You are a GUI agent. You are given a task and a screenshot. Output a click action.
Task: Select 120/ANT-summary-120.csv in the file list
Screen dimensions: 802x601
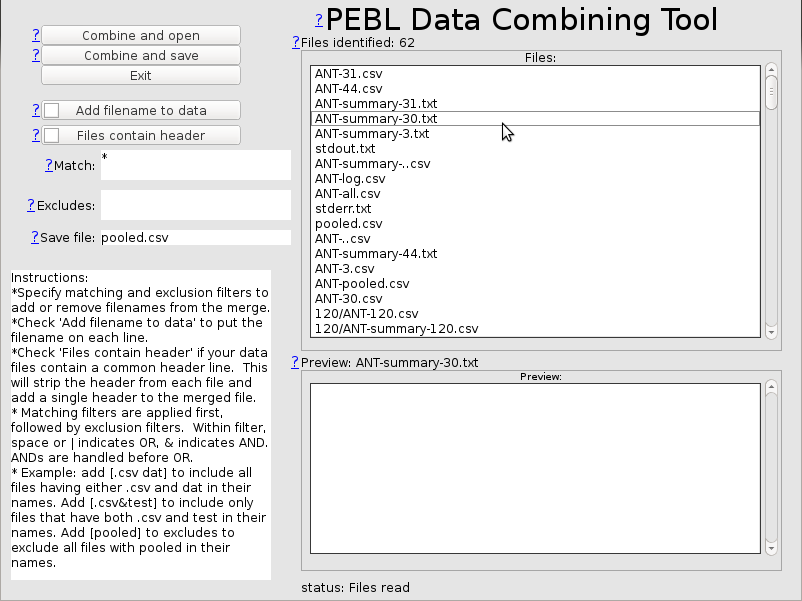(535, 329)
